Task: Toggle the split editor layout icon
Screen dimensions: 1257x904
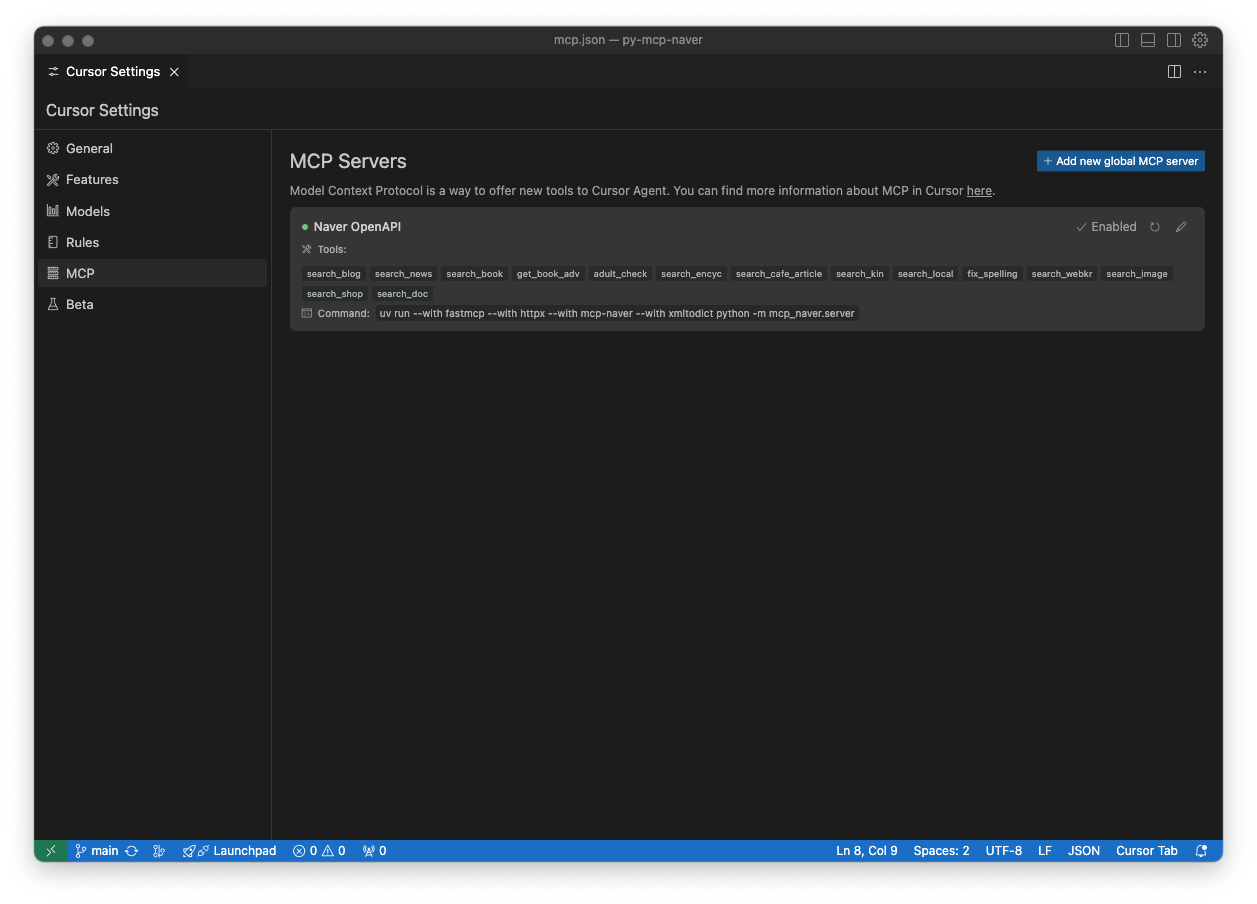Action: tap(1172, 71)
